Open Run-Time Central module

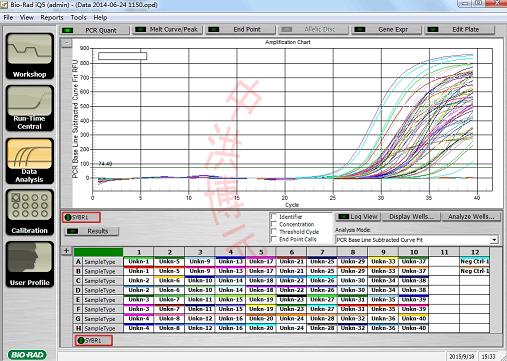[30, 108]
